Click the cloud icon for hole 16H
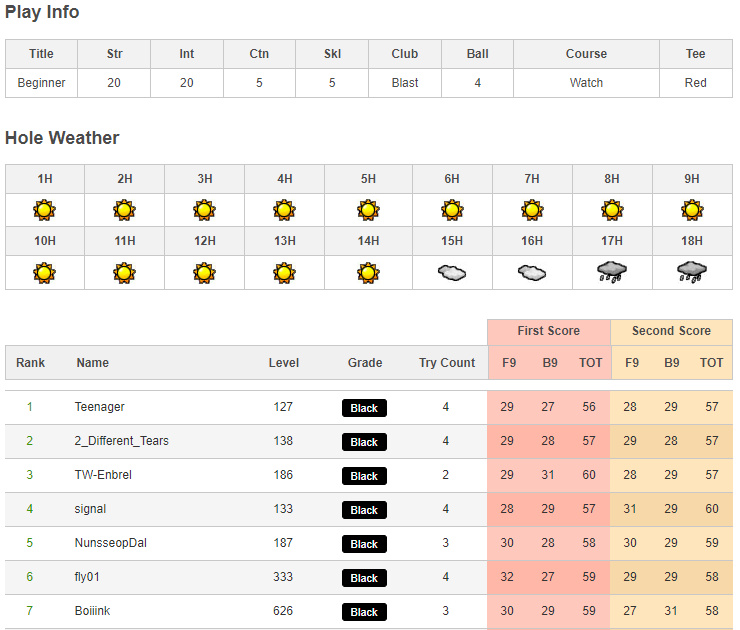This screenshot has width=740, height=630. [x=532, y=272]
